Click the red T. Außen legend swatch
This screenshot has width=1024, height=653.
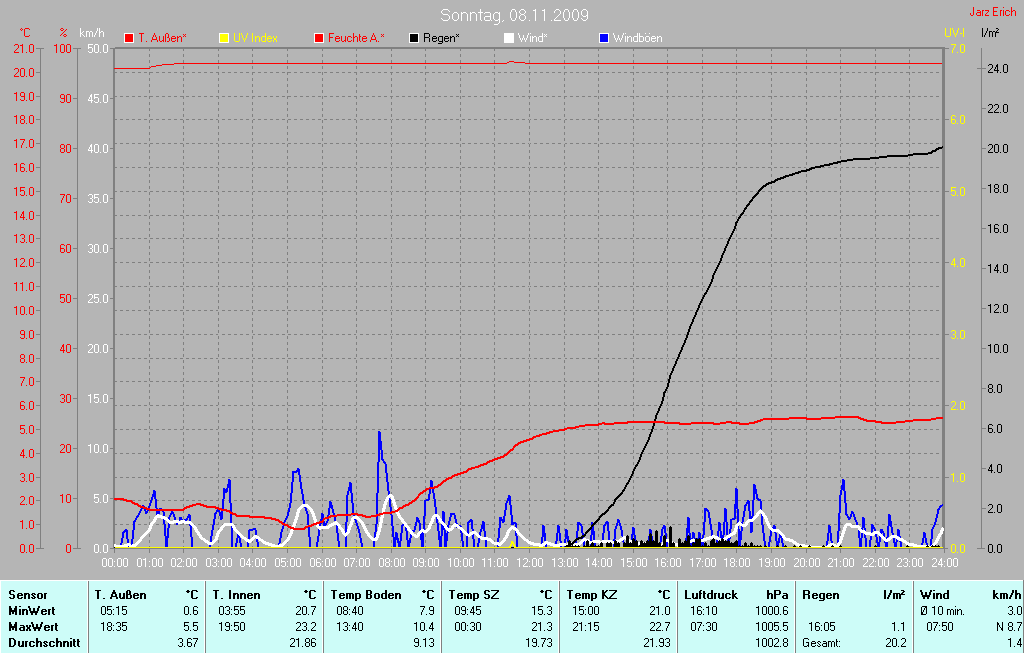(x=129, y=38)
